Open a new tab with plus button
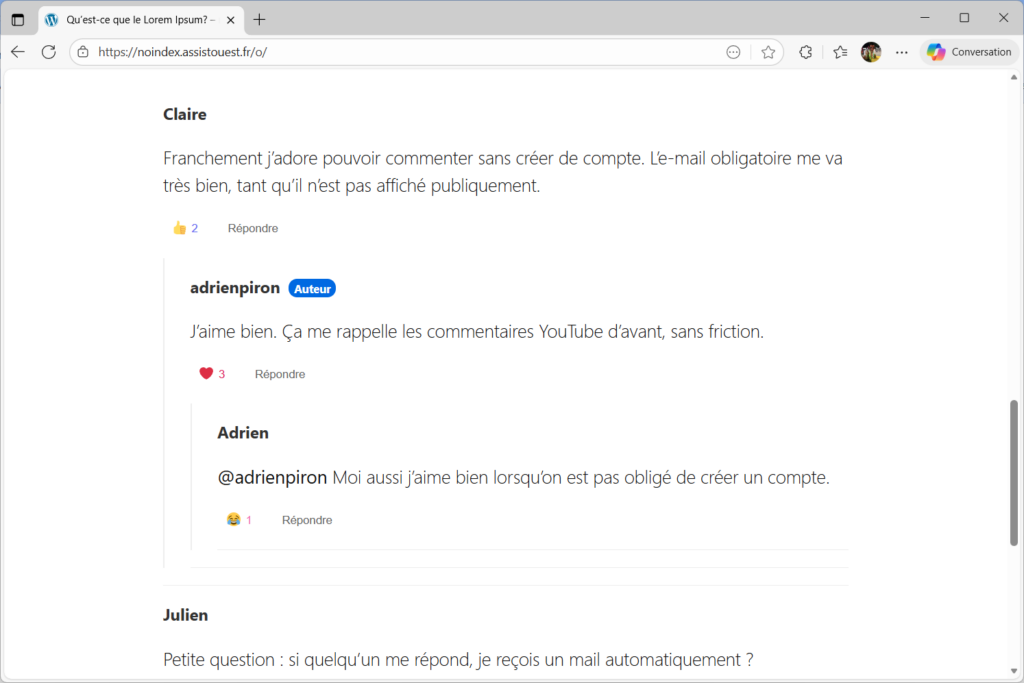 coord(260,19)
